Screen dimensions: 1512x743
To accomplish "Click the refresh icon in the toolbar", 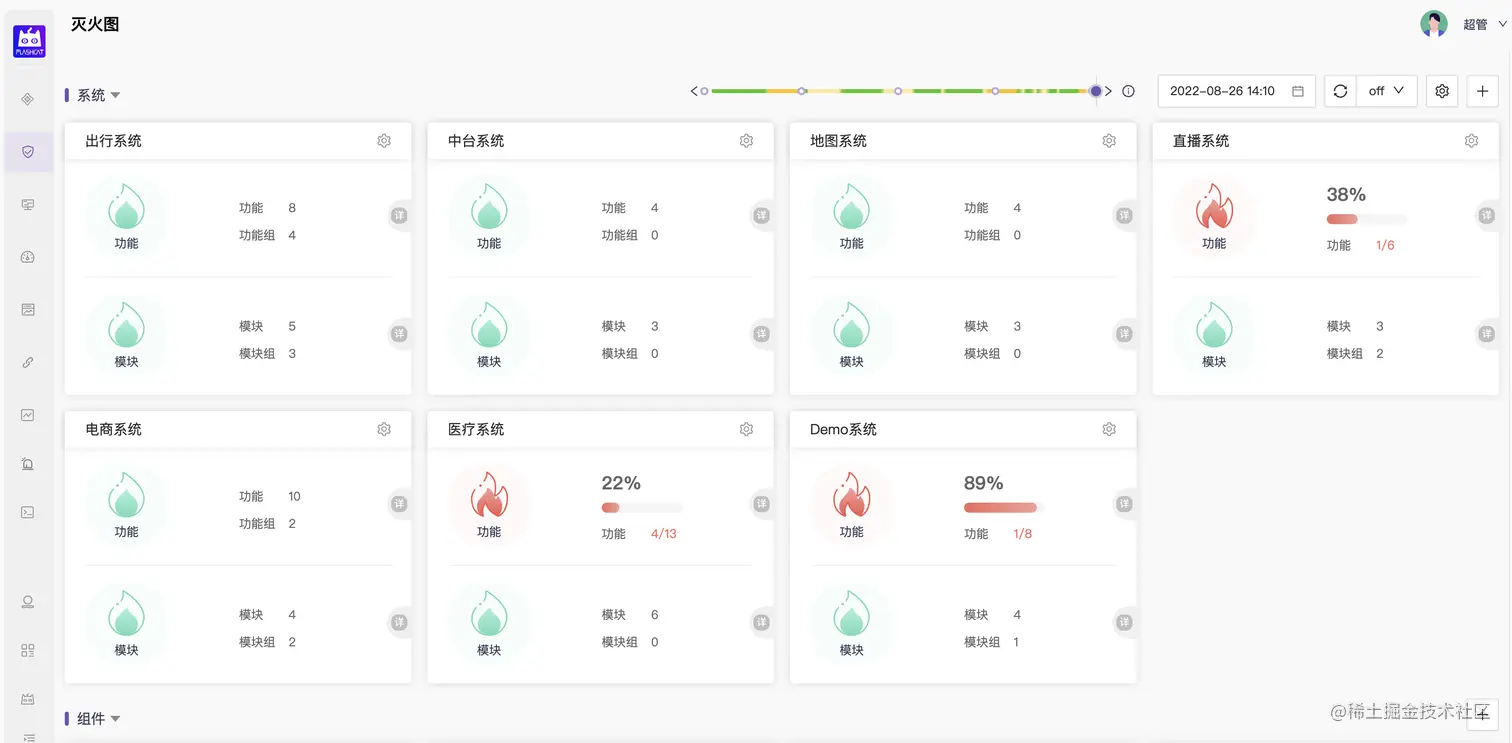I will click(1340, 90).
